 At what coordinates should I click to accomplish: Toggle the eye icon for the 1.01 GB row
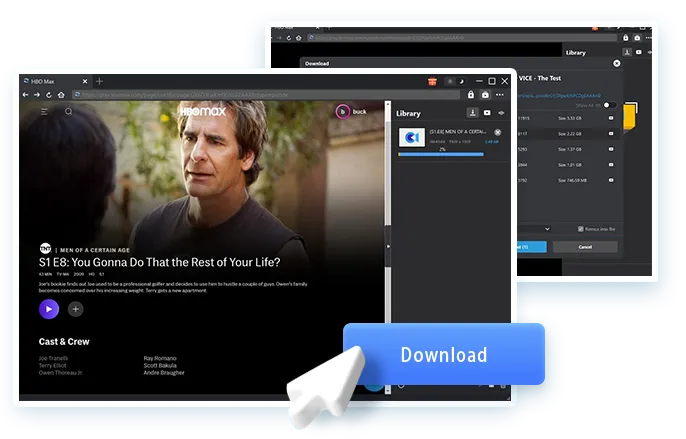(x=611, y=165)
